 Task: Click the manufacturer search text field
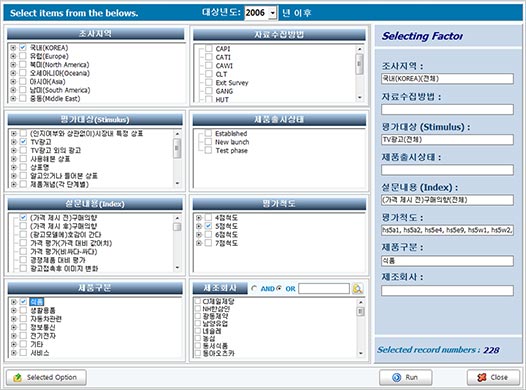(324, 288)
